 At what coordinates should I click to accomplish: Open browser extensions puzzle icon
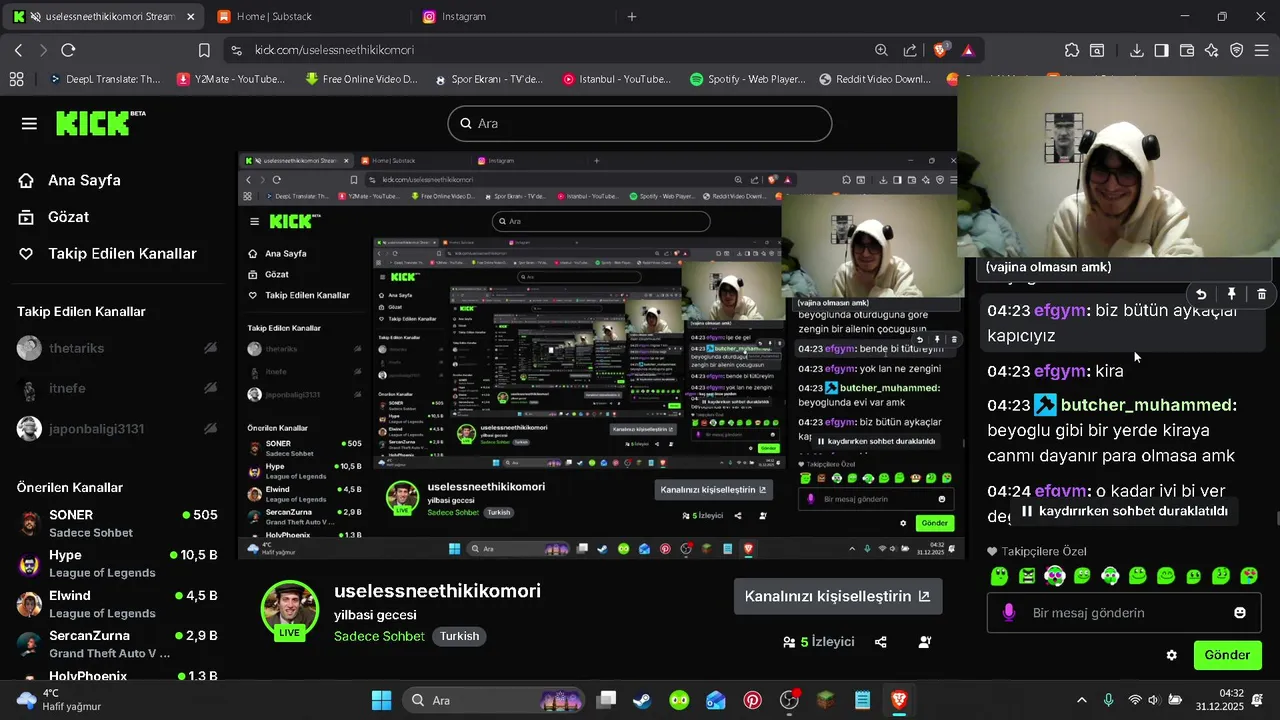1072,50
